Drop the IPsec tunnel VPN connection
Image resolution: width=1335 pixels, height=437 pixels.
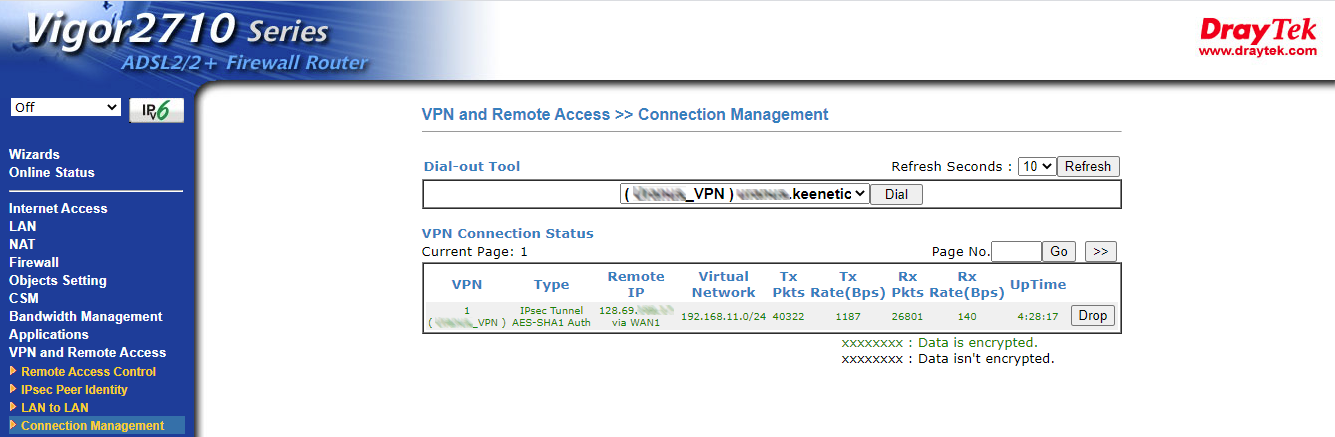[x=1093, y=315]
